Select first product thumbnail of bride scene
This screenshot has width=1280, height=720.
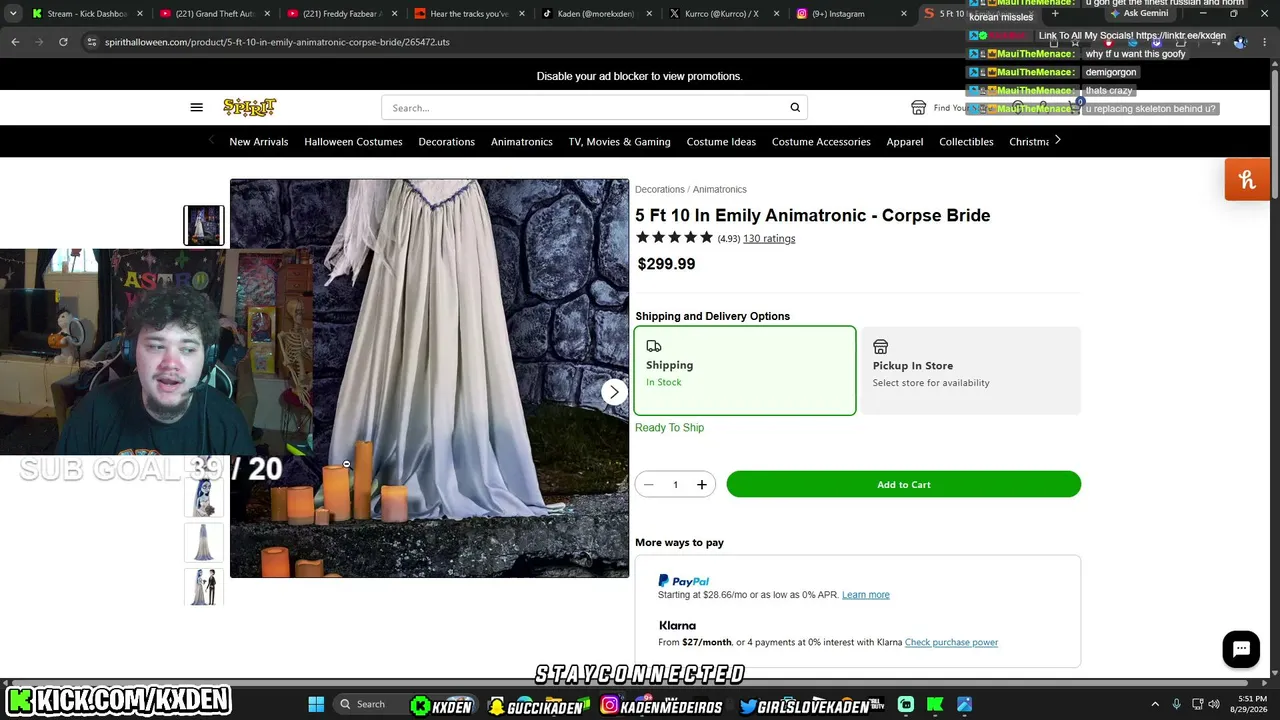click(x=204, y=225)
